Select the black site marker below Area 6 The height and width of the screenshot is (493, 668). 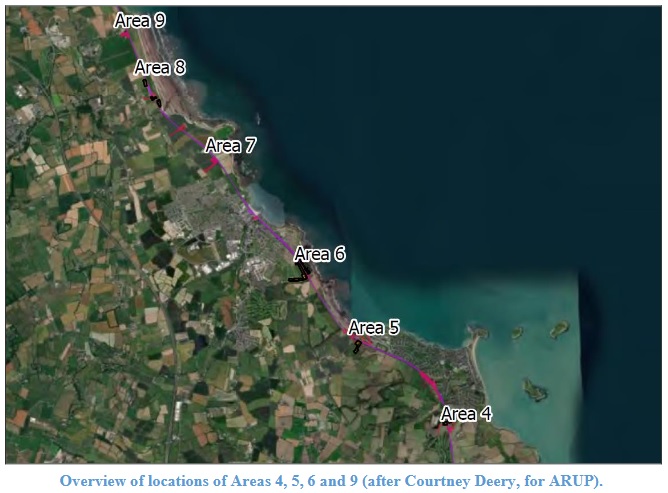pyautogui.click(x=299, y=278)
